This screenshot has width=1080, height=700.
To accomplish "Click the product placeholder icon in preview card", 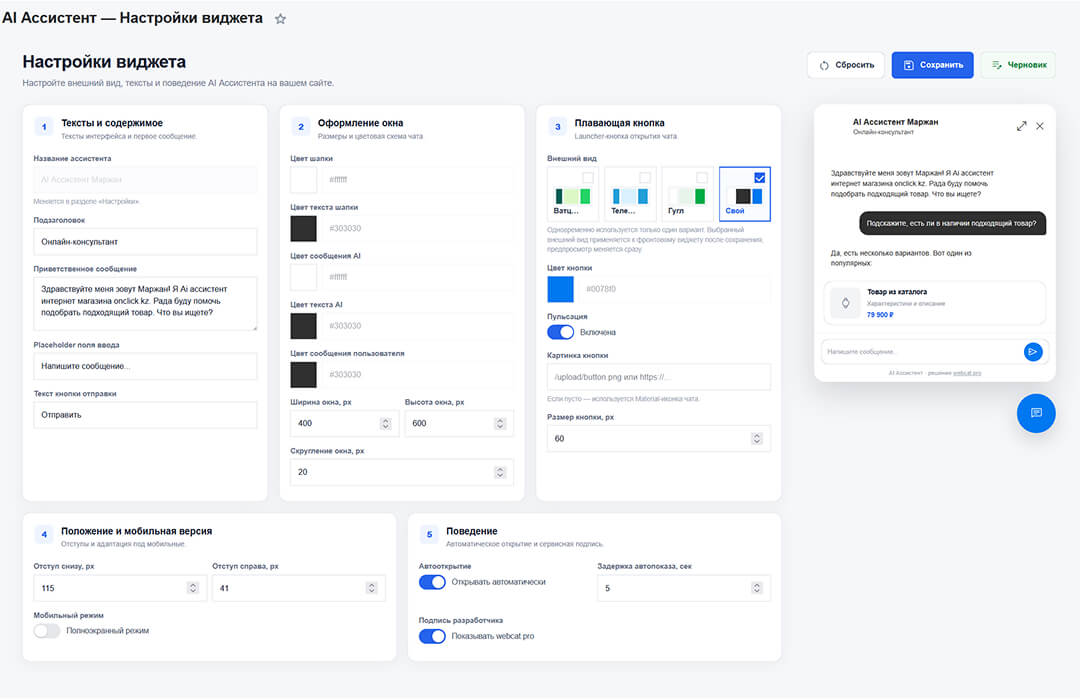I will click(x=845, y=302).
